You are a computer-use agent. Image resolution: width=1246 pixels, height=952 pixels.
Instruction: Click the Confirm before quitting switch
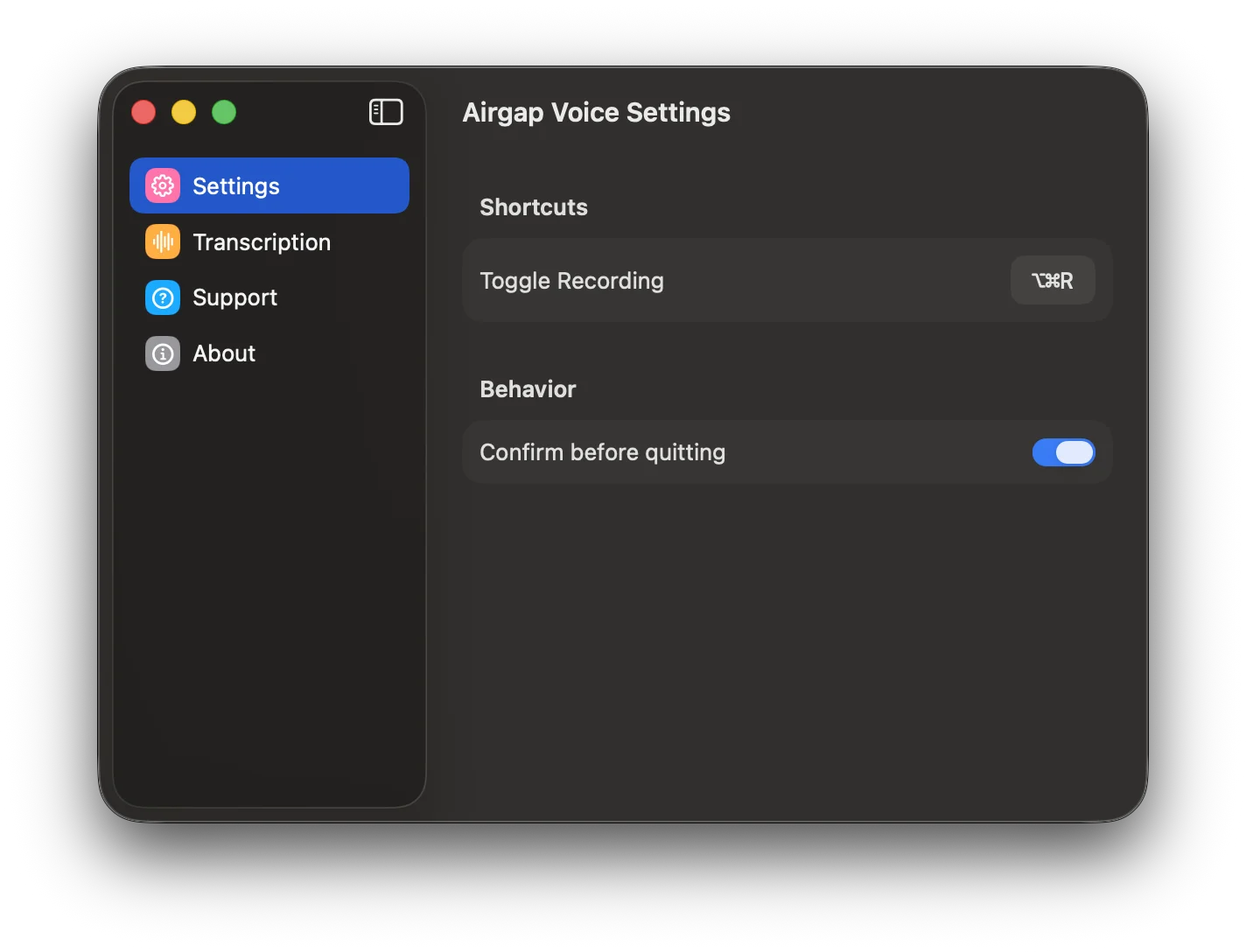(1063, 452)
